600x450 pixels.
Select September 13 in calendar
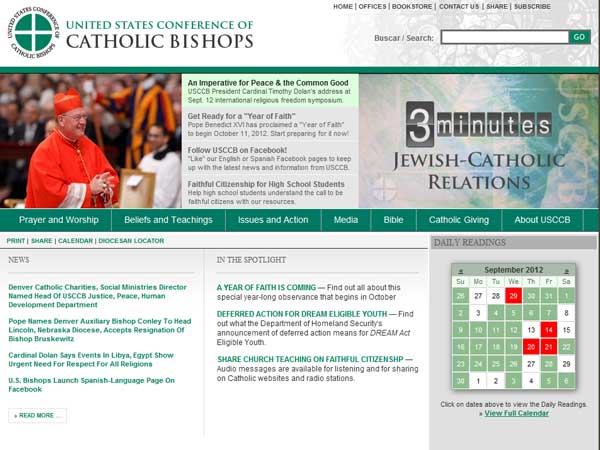click(x=531, y=330)
